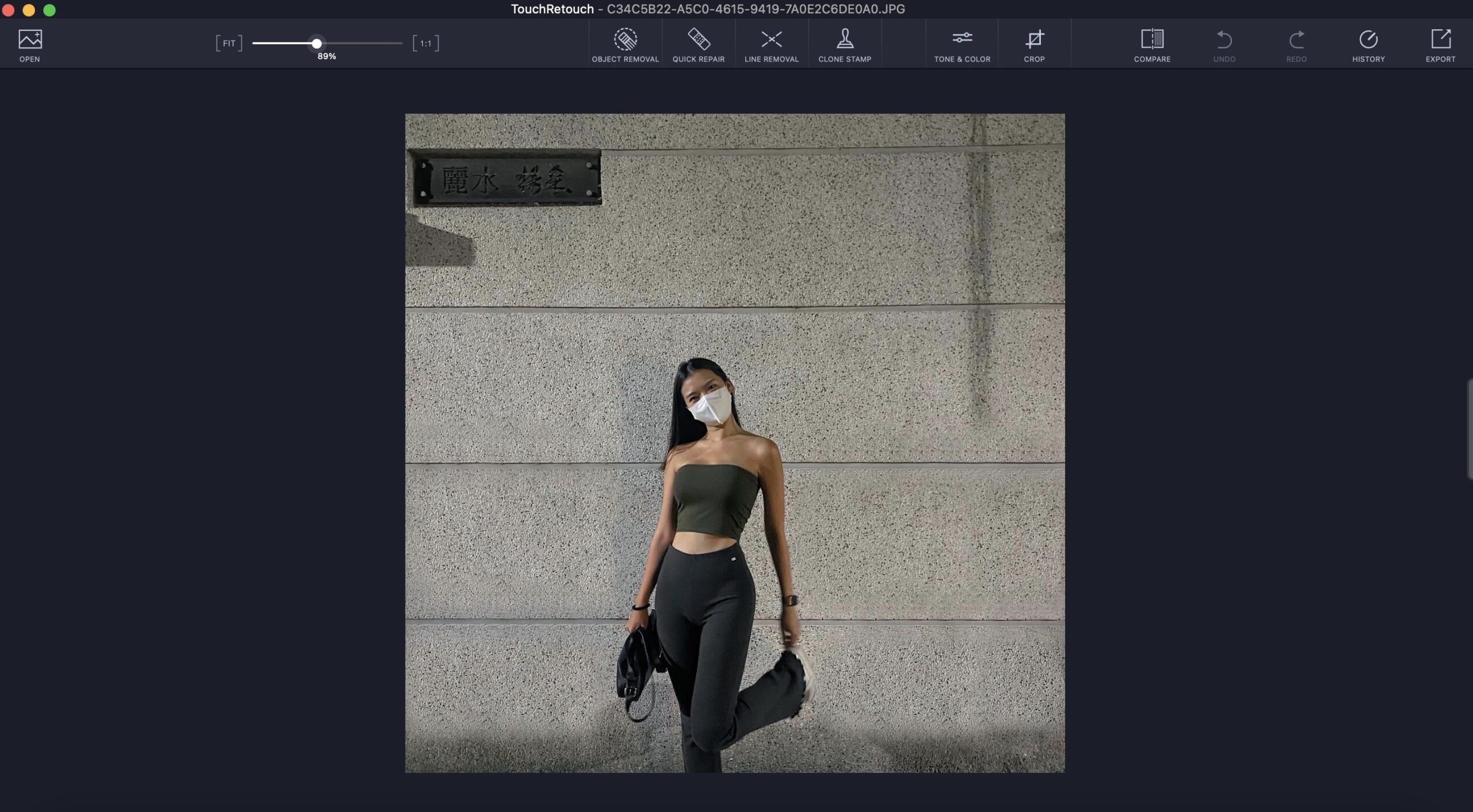The width and height of the screenshot is (1473, 812).
Task: Click the zoom slider track's right end
Action: coord(400,43)
